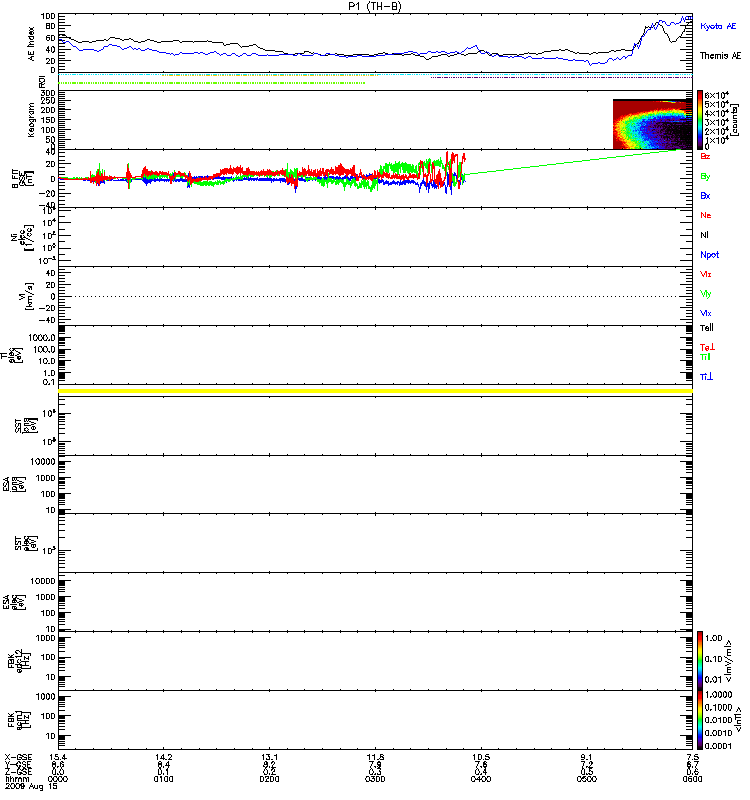
Task: Click the Keogram axis label
Action: [x=32, y=120]
